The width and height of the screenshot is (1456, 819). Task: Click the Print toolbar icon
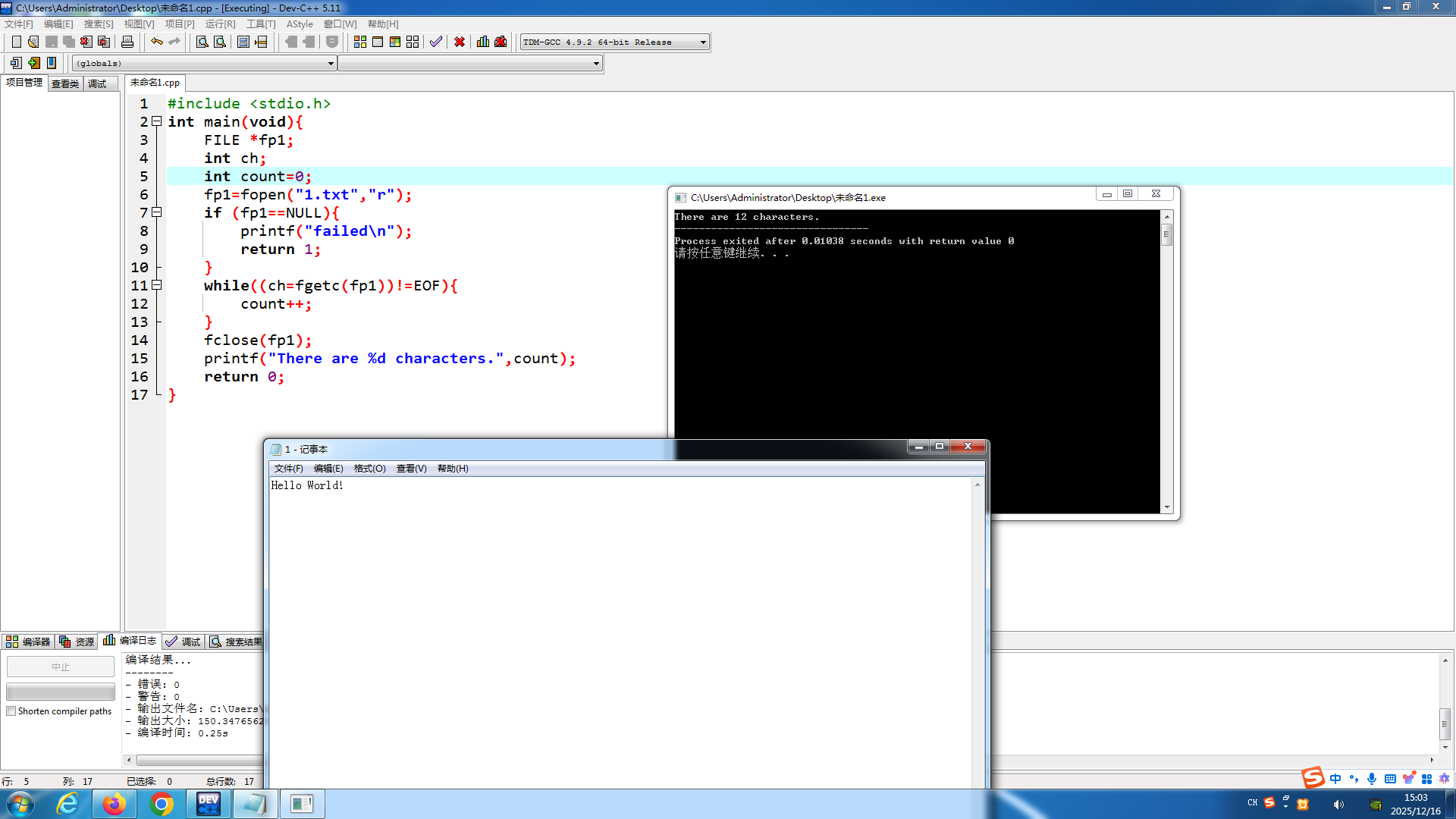(x=127, y=42)
